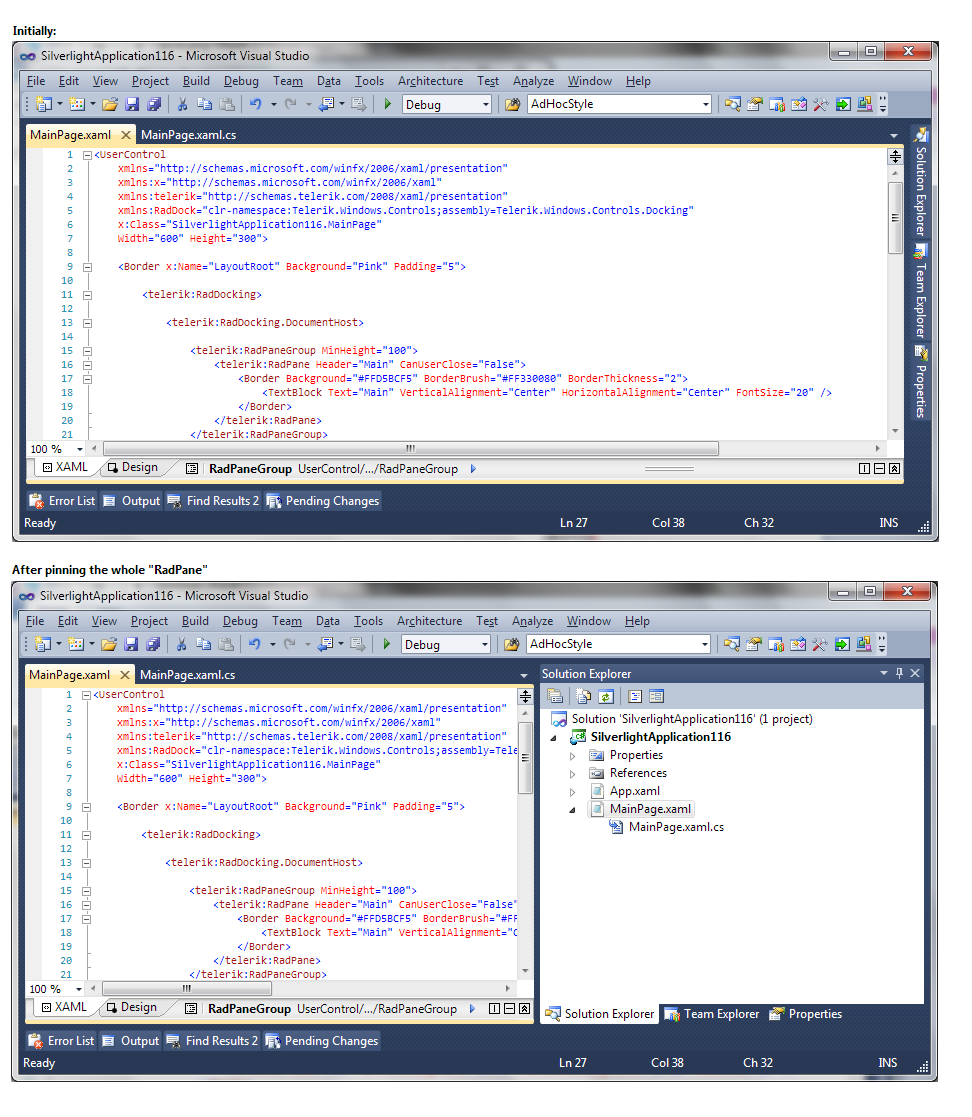Viewport: 972px width, 1117px height.
Task: Expand Properties node in Solution Explorer tree
Action: [x=572, y=756]
